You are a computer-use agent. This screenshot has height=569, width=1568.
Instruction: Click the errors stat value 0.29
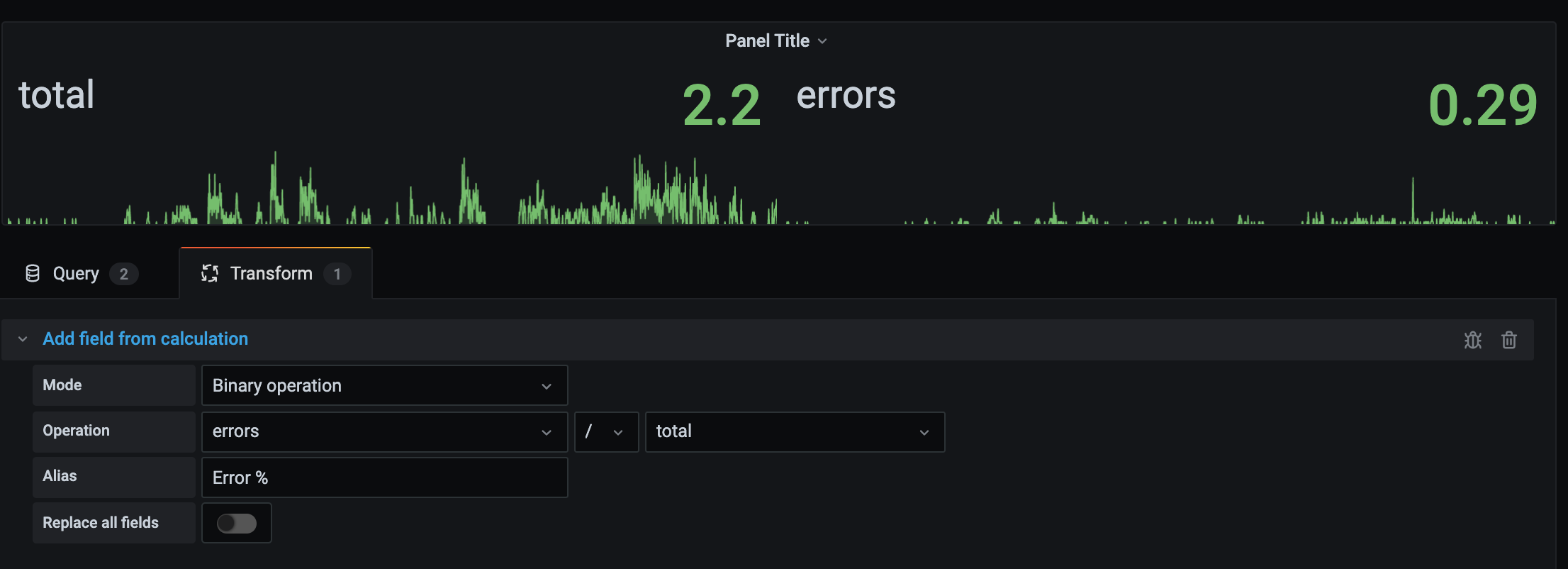(1483, 106)
